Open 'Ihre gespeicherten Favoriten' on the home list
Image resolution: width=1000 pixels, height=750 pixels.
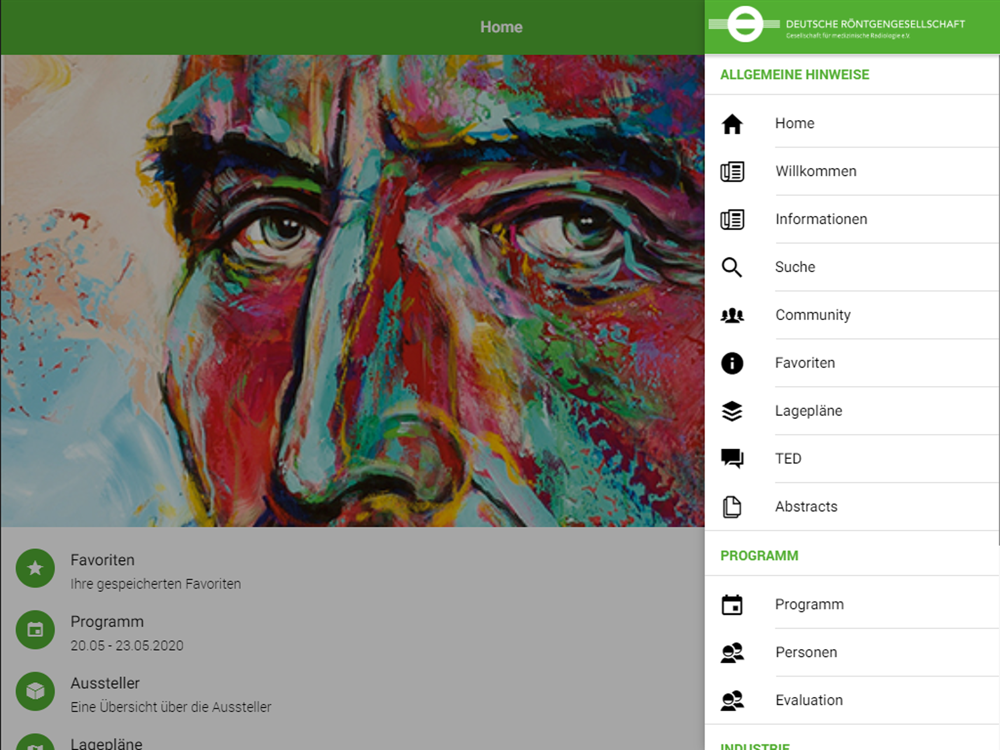coord(352,571)
